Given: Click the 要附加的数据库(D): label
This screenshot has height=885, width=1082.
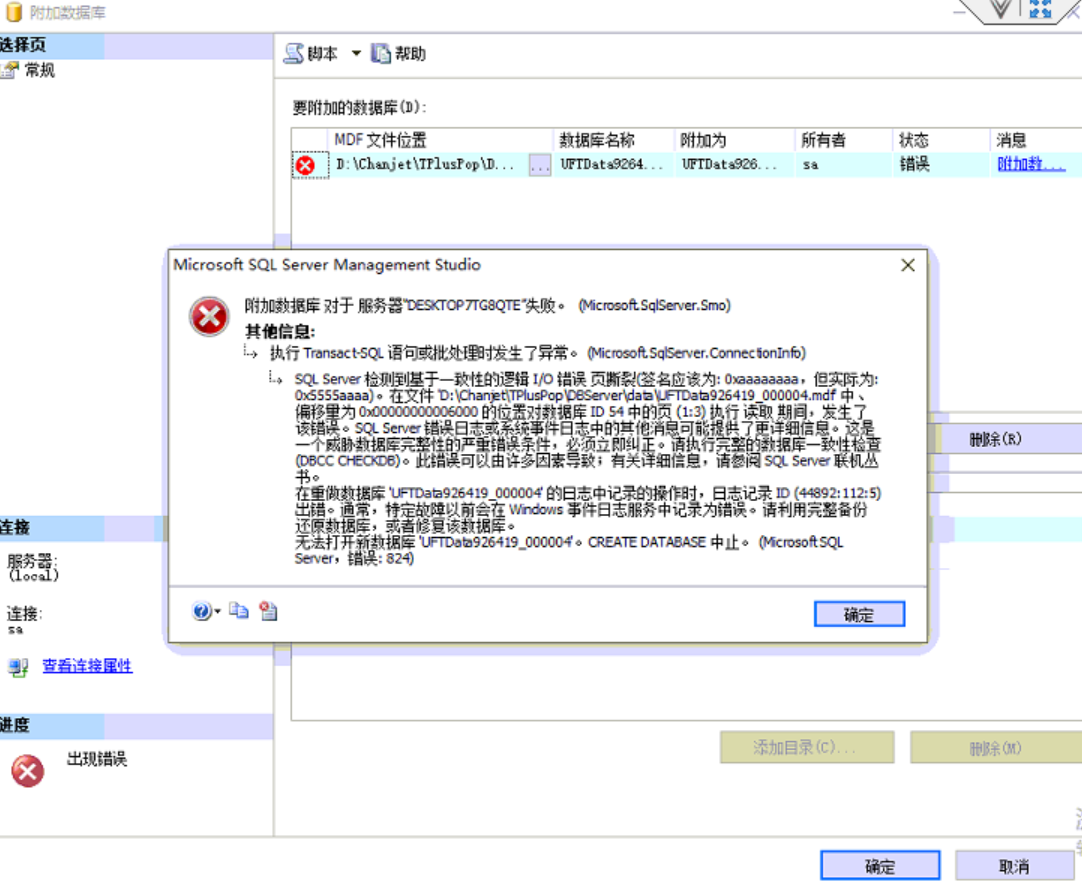Looking at the screenshot, I should 360,107.
